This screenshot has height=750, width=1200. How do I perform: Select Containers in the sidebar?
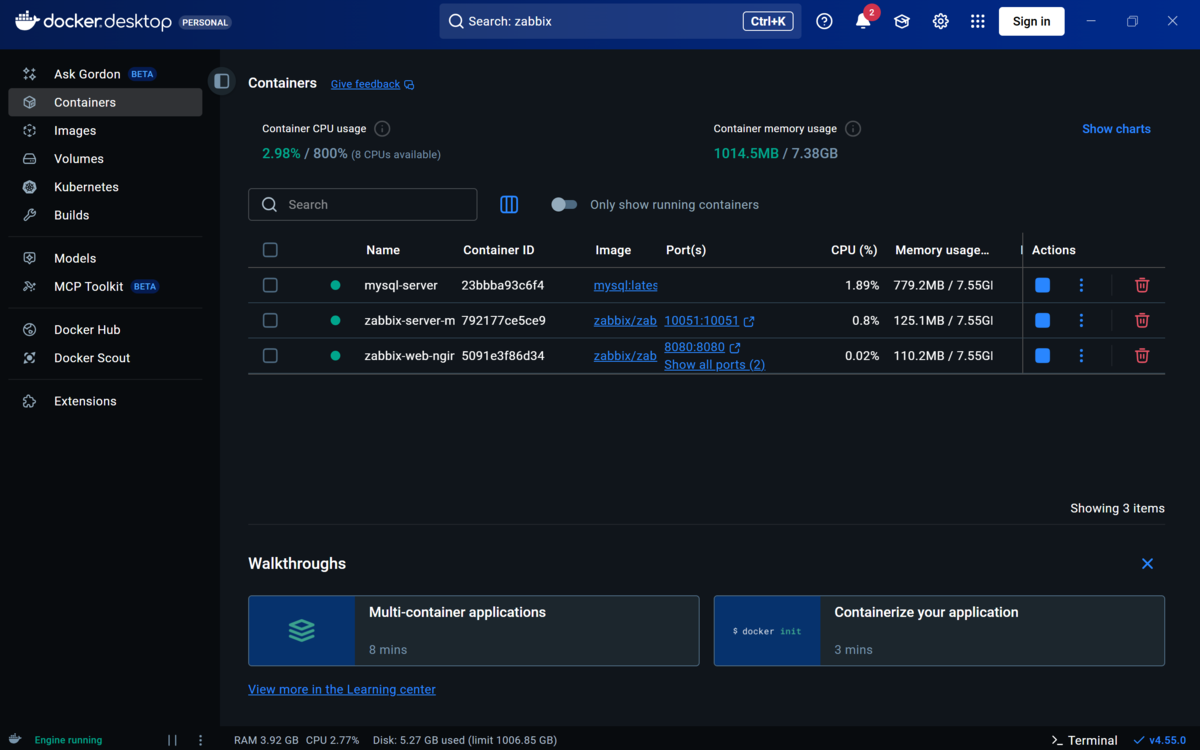pos(105,102)
